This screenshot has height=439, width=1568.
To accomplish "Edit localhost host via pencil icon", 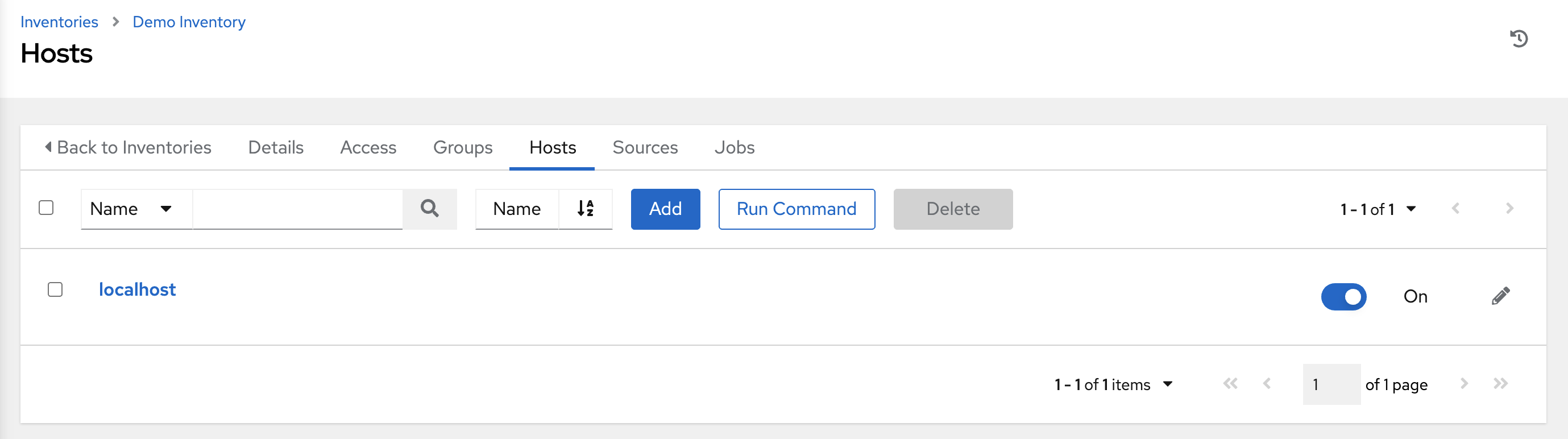I will (x=1500, y=296).
